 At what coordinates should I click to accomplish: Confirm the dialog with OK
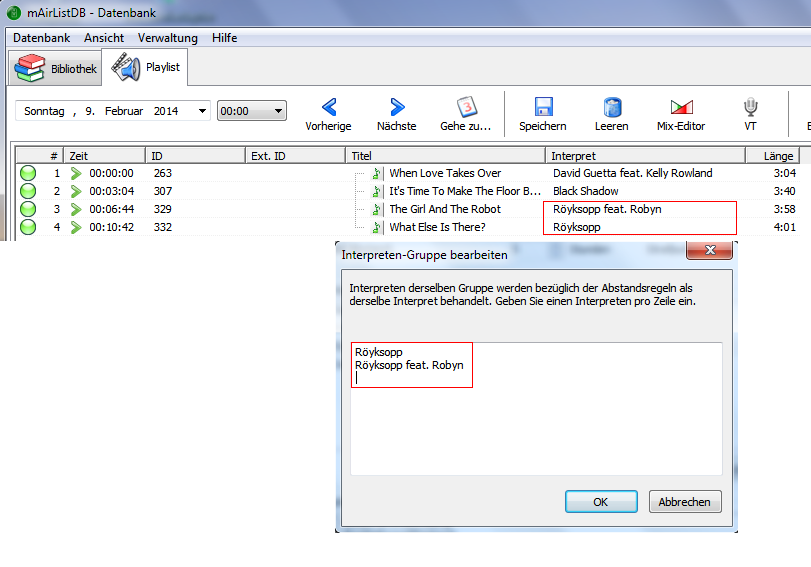600,502
